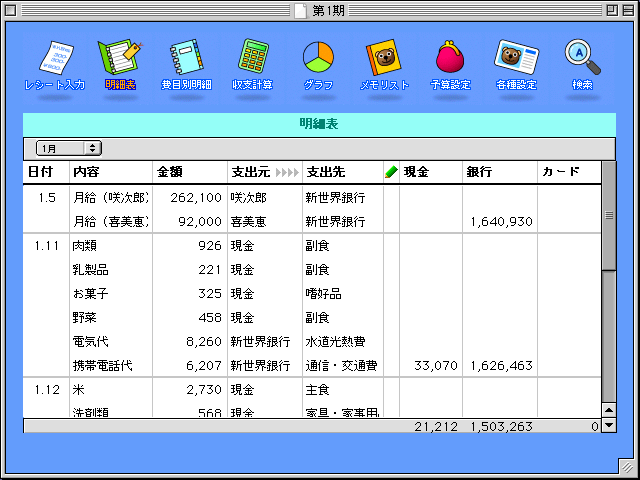
Task: Open 各種設定 bear card icon
Action: pos(516,57)
